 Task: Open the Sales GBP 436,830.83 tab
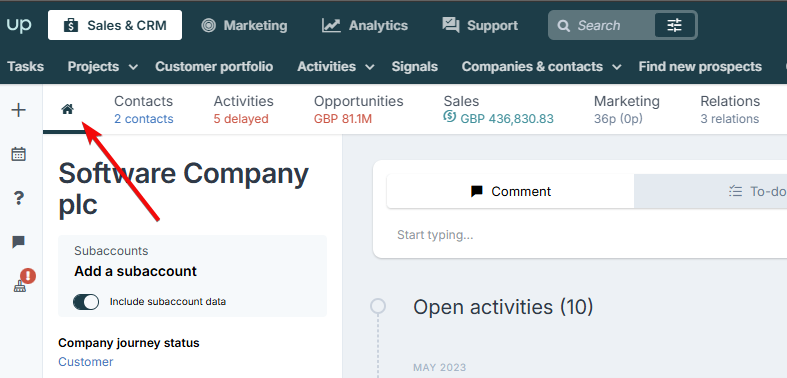click(x=498, y=109)
